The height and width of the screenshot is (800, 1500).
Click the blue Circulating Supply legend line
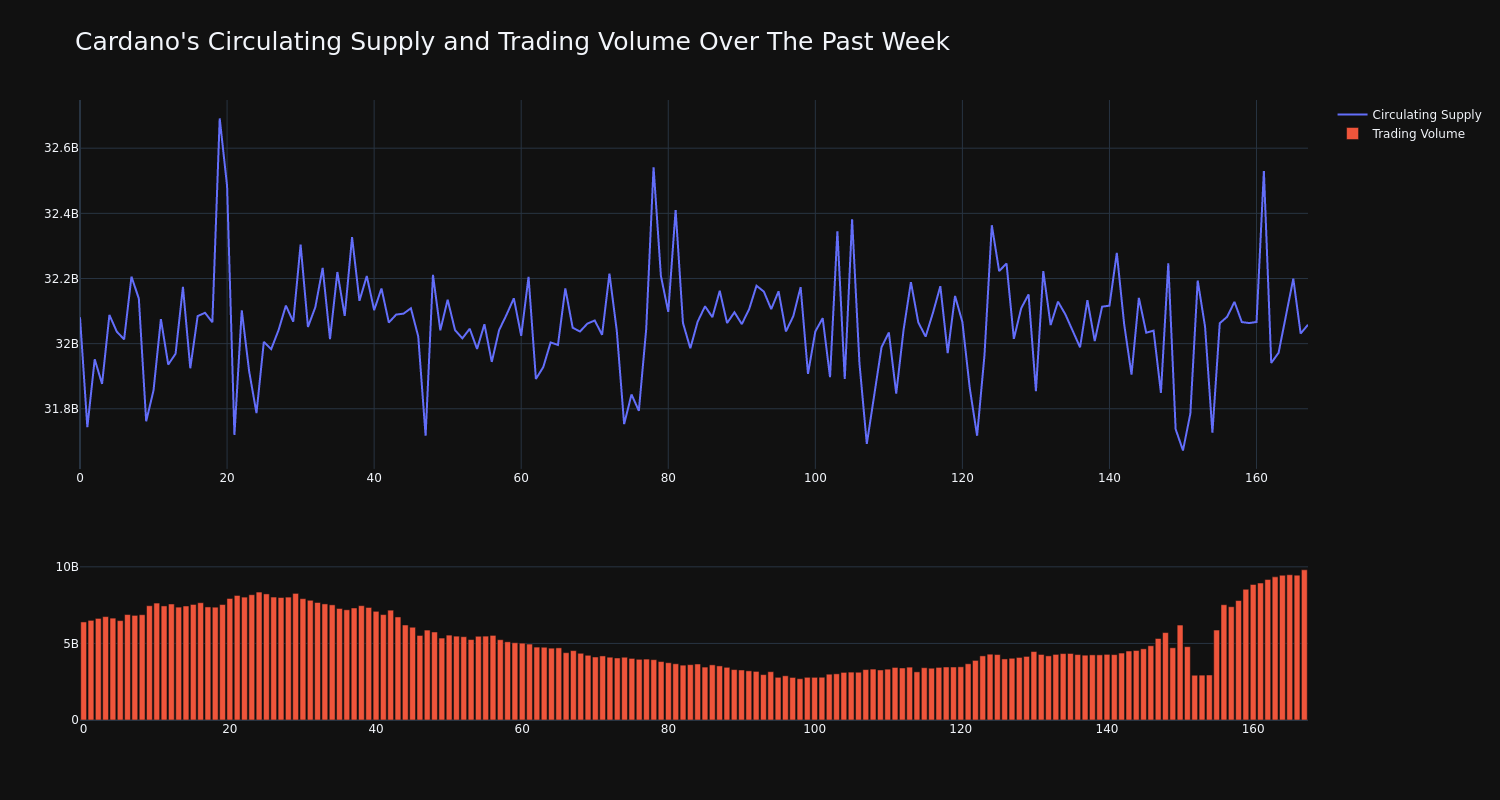pyautogui.click(x=1352, y=115)
